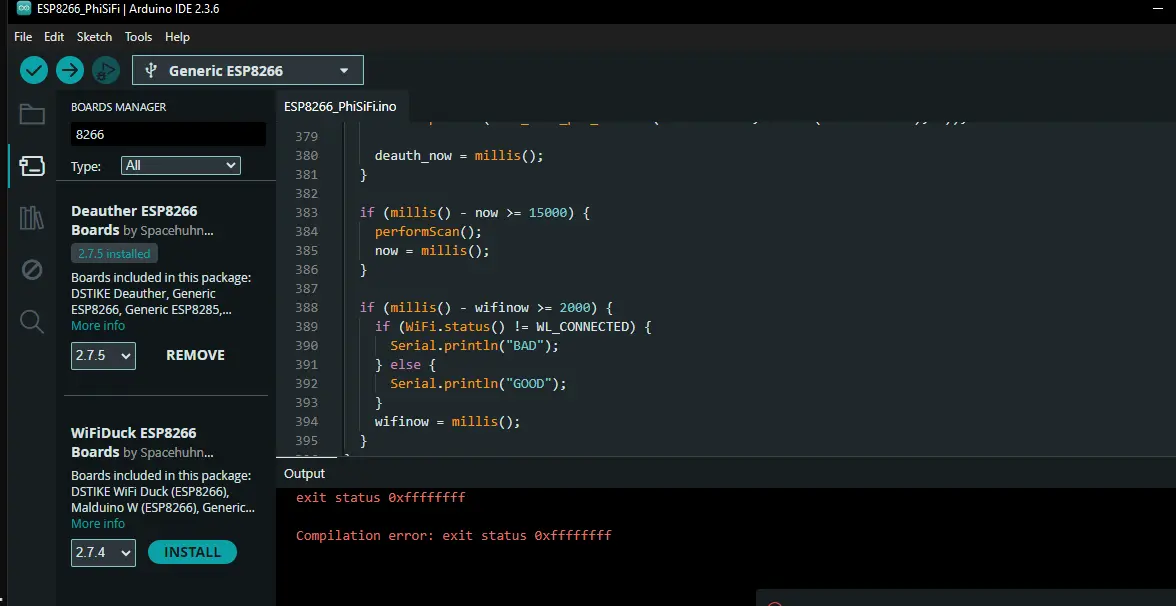The height and width of the screenshot is (606, 1176).
Task: Click the performScan(); code line
Action: coord(428,232)
